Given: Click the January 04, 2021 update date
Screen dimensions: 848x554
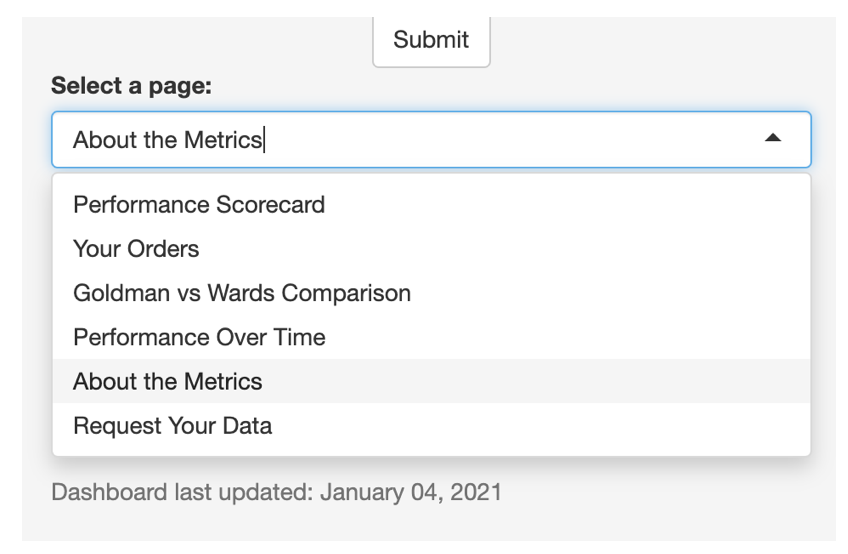Looking at the screenshot, I should (x=411, y=492).
